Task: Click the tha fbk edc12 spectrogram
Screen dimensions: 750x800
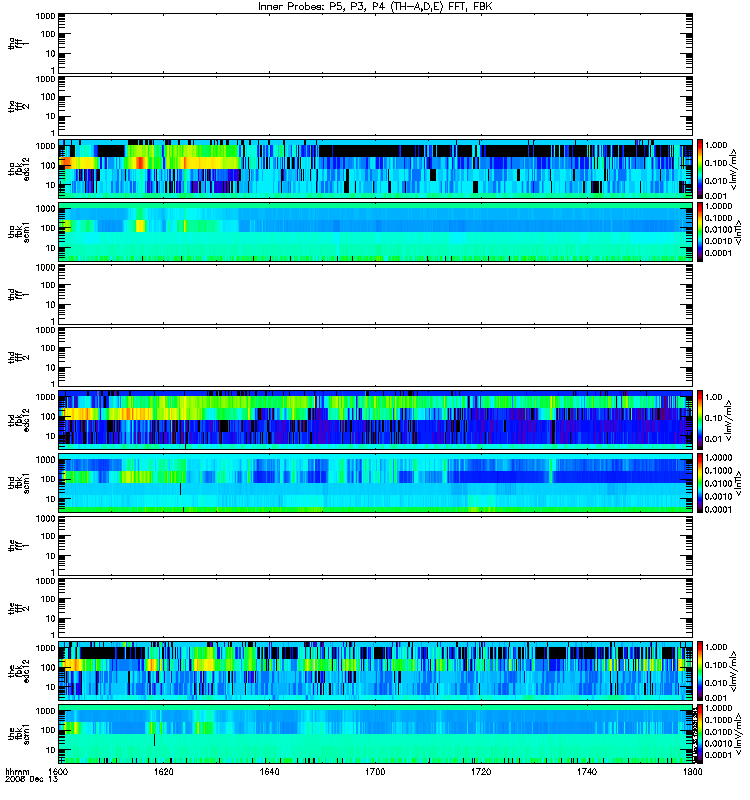Action: 375,168
